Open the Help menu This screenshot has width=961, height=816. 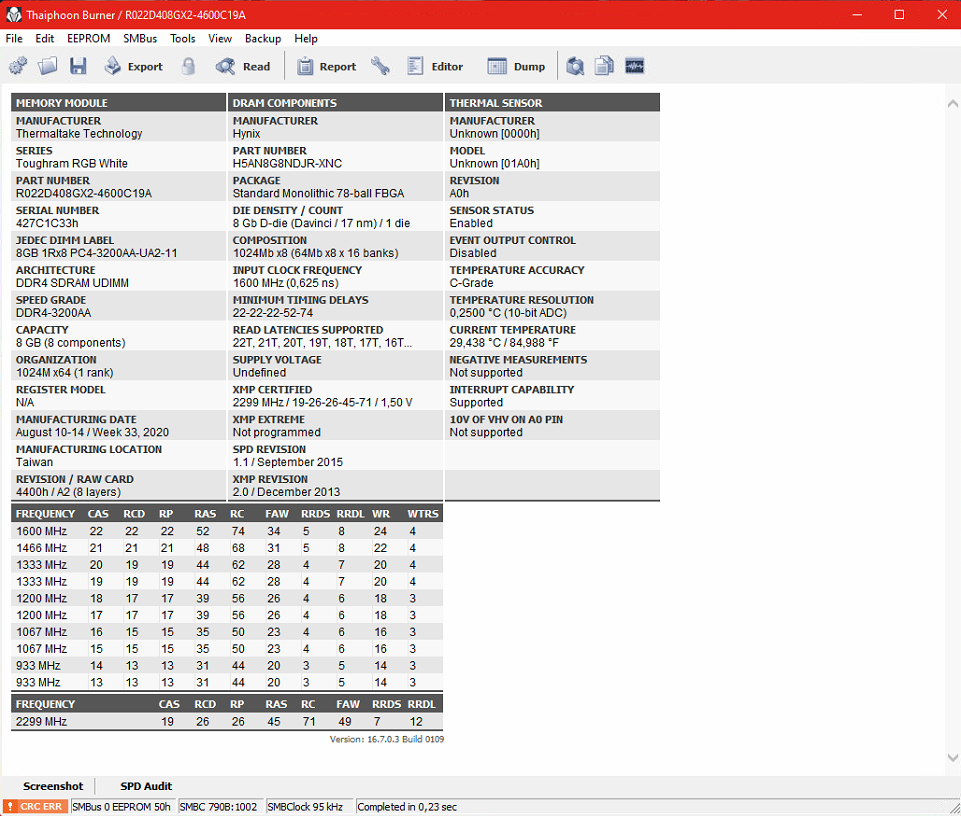tap(306, 39)
